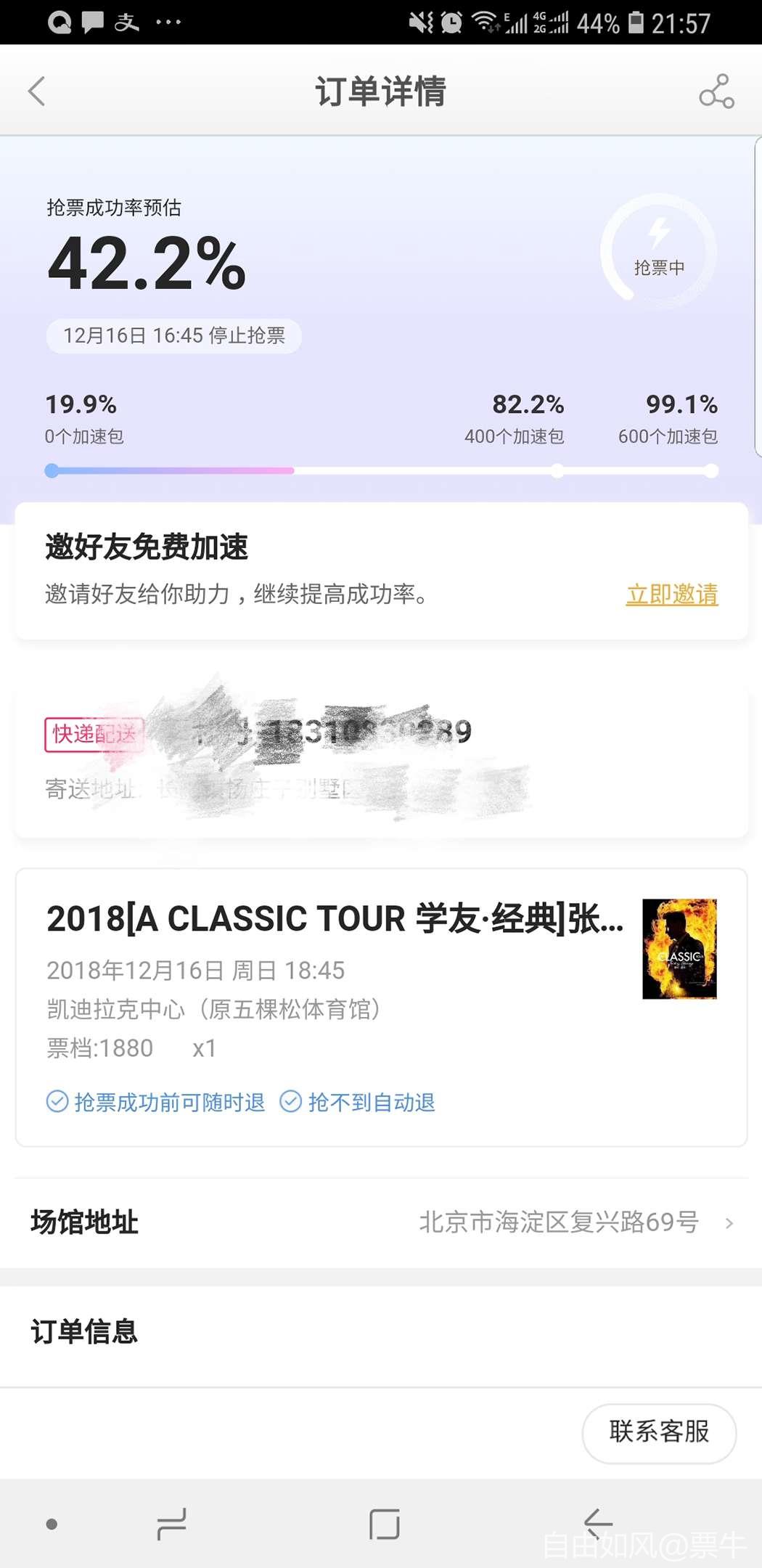
Task: Tap the 联系客服 button
Action: click(x=659, y=1432)
